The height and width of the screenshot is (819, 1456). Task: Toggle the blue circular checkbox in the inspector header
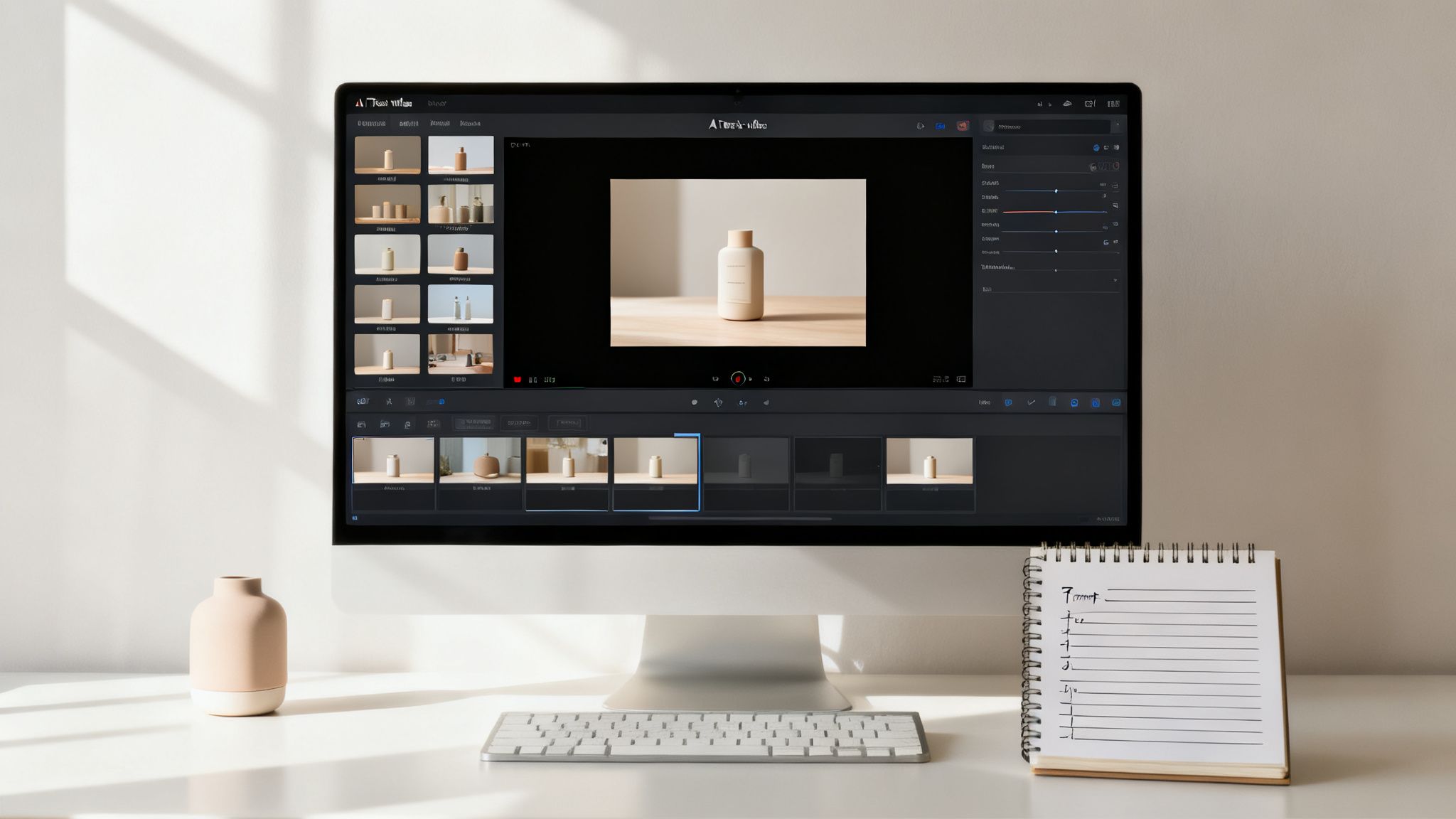coord(1096,148)
